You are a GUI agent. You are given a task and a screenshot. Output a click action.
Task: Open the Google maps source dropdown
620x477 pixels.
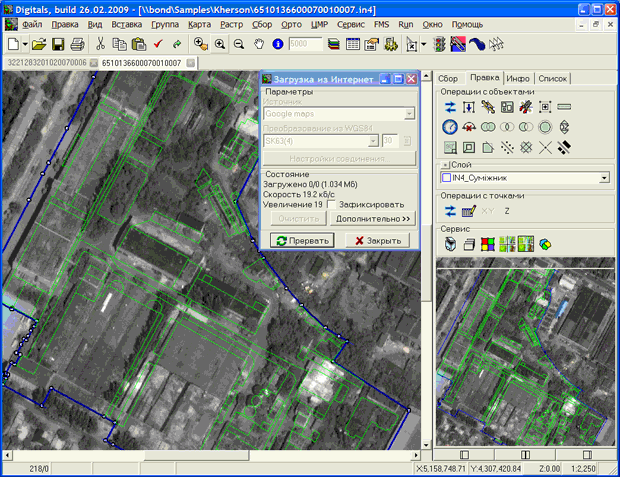click(409, 114)
